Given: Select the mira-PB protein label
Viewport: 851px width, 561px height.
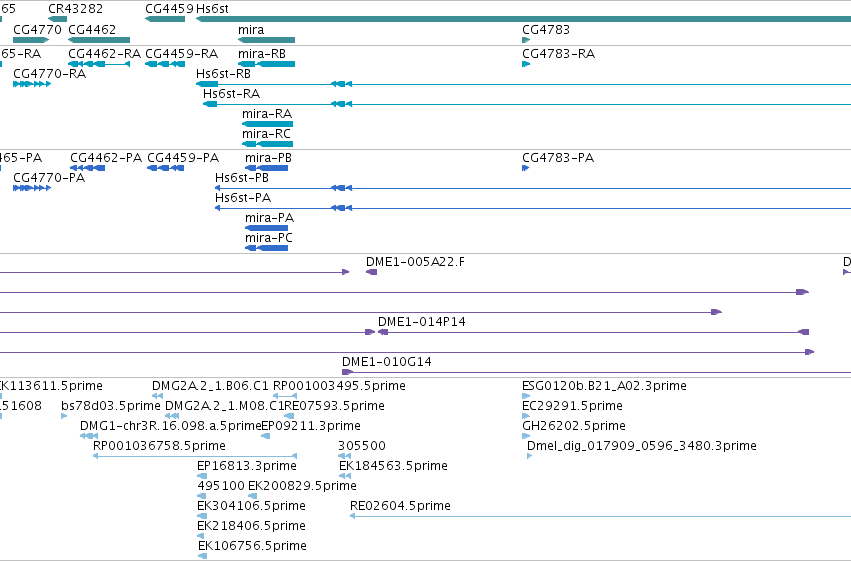Looking at the screenshot, I should [269, 158].
